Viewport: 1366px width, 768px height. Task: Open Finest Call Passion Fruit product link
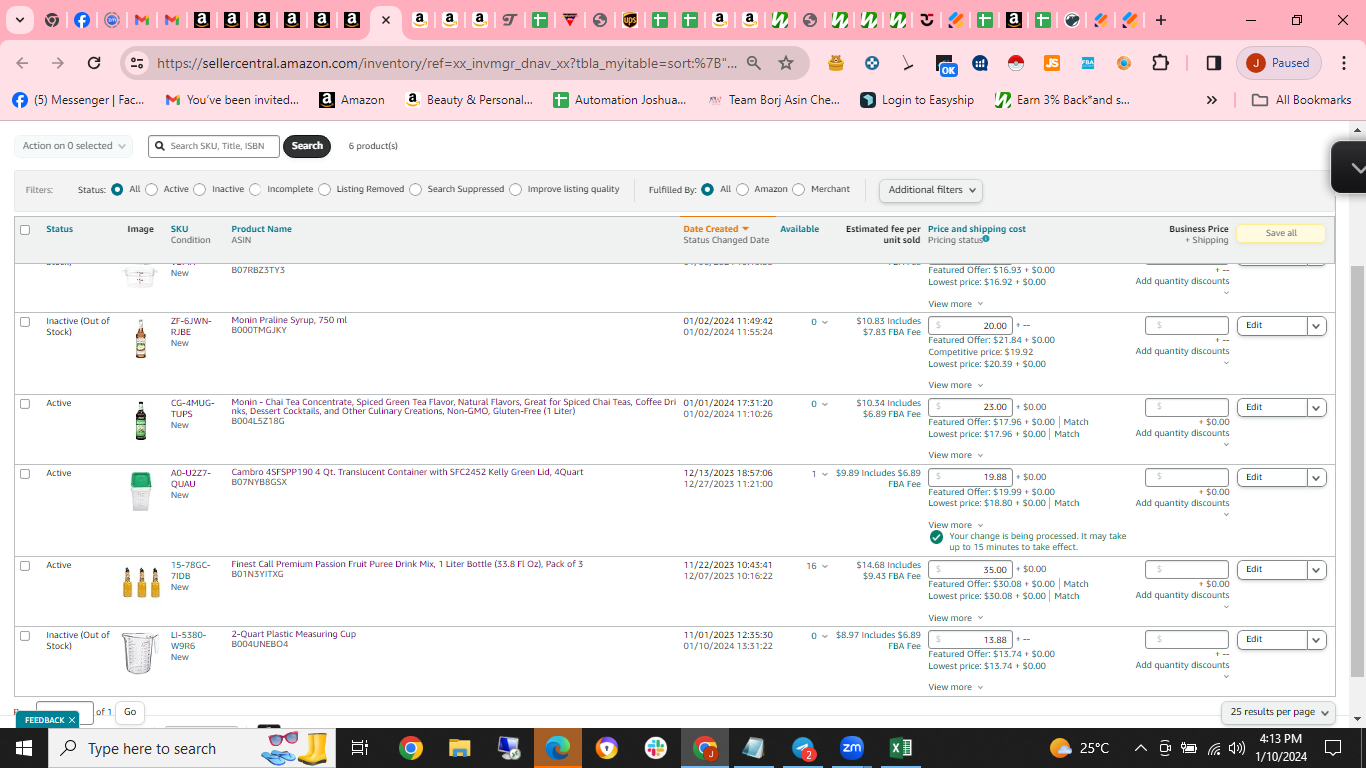tap(407, 564)
